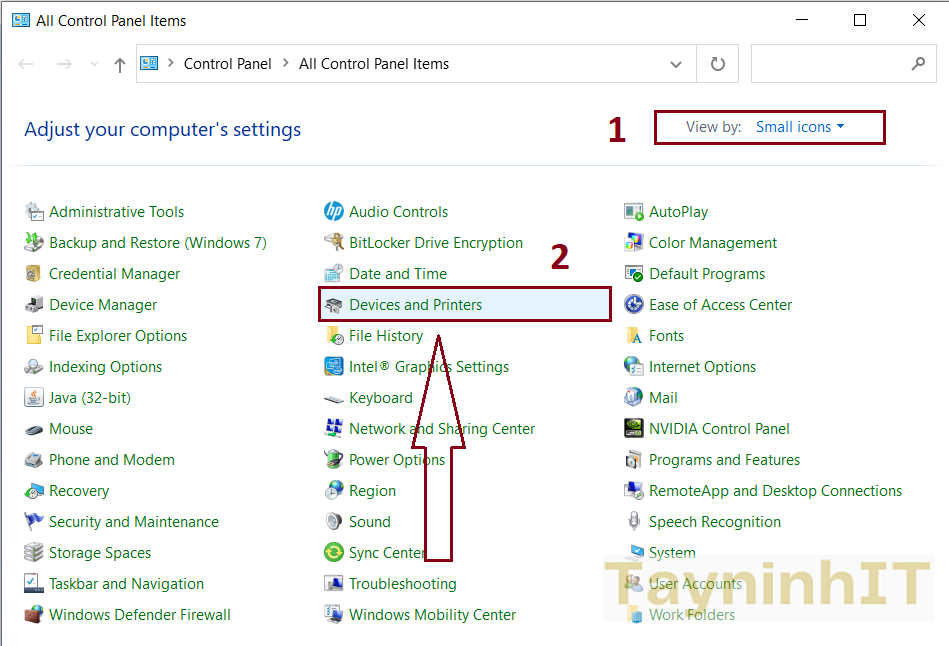The height and width of the screenshot is (646, 949).
Task: Open the Device Manager icon
Action: click(x=34, y=305)
